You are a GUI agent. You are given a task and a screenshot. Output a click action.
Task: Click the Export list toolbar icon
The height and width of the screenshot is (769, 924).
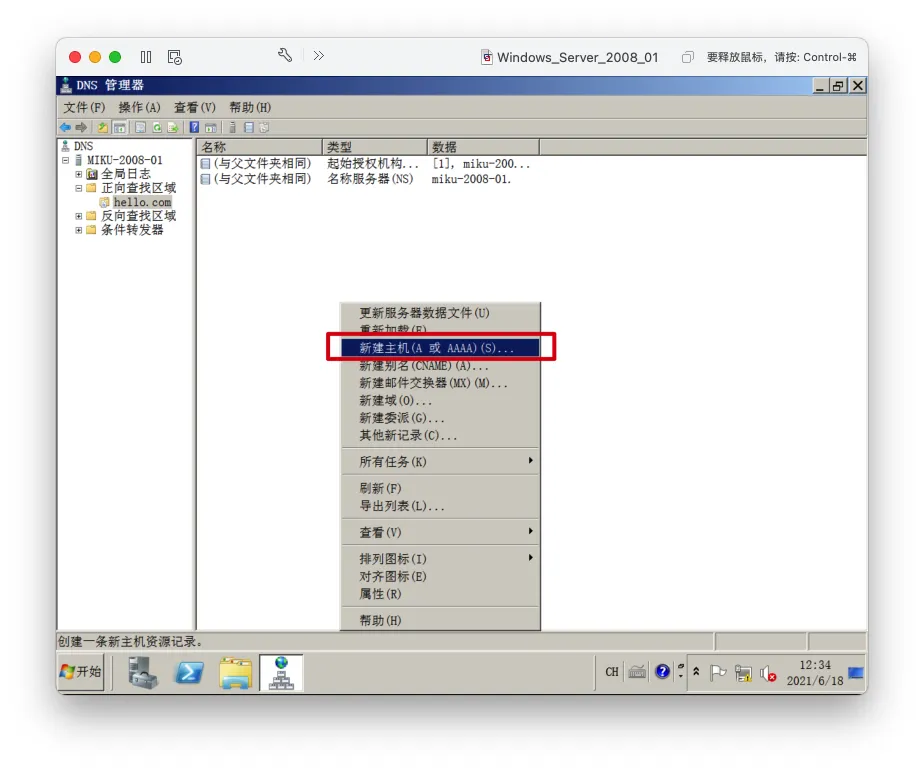(173, 127)
